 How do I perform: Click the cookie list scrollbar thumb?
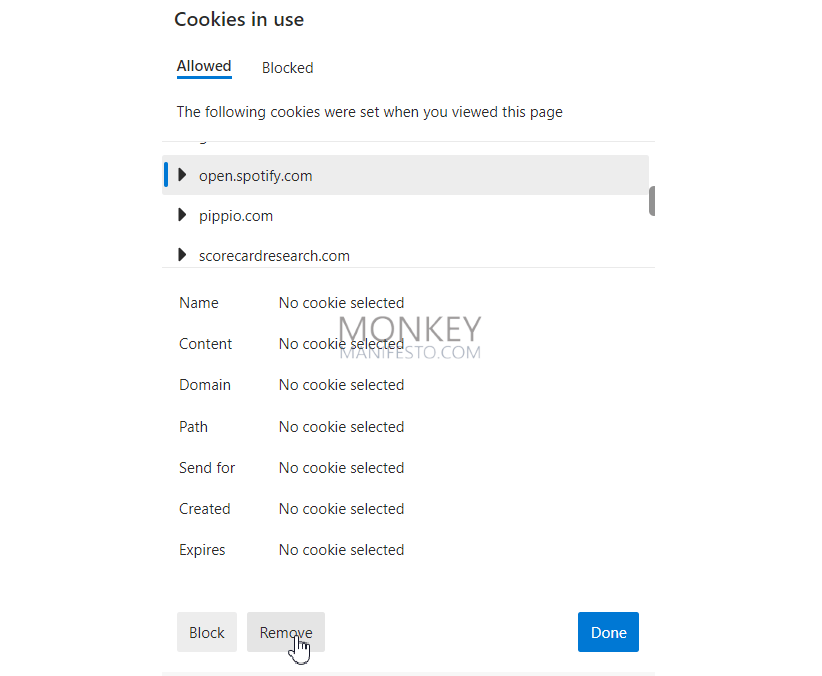point(652,201)
